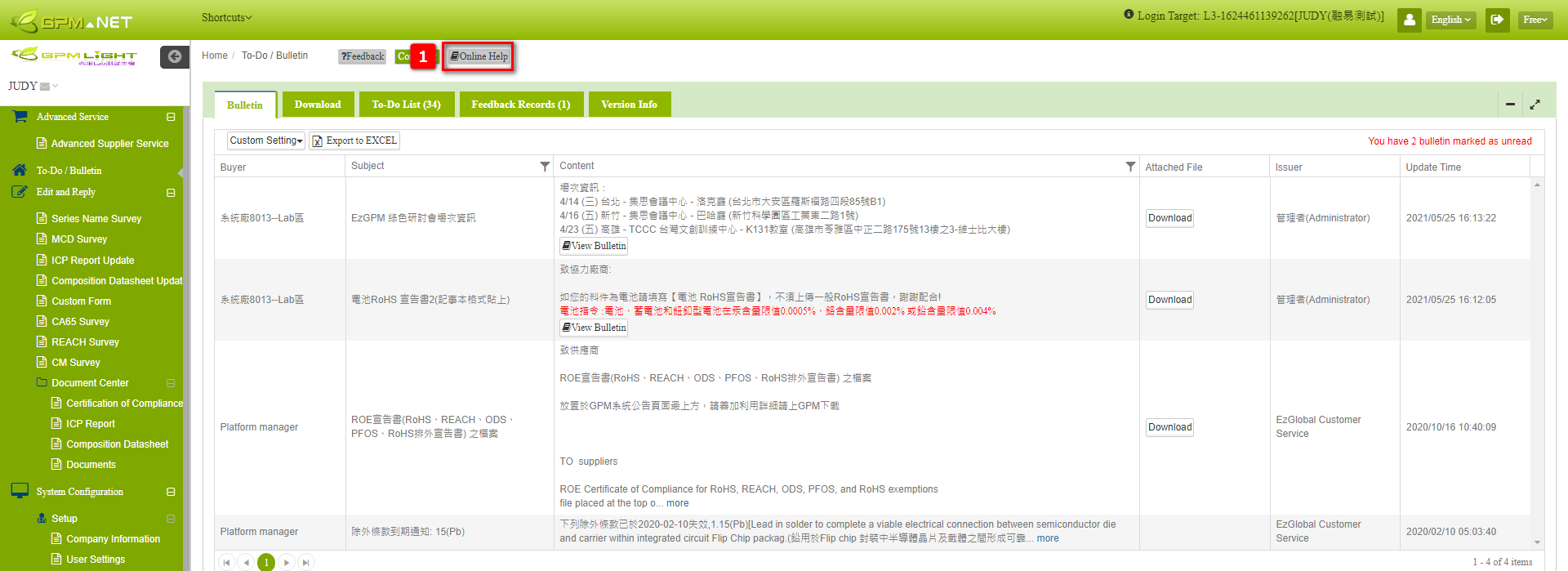Open CA65 Survey
The height and width of the screenshot is (571, 1568).
pos(80,322)
